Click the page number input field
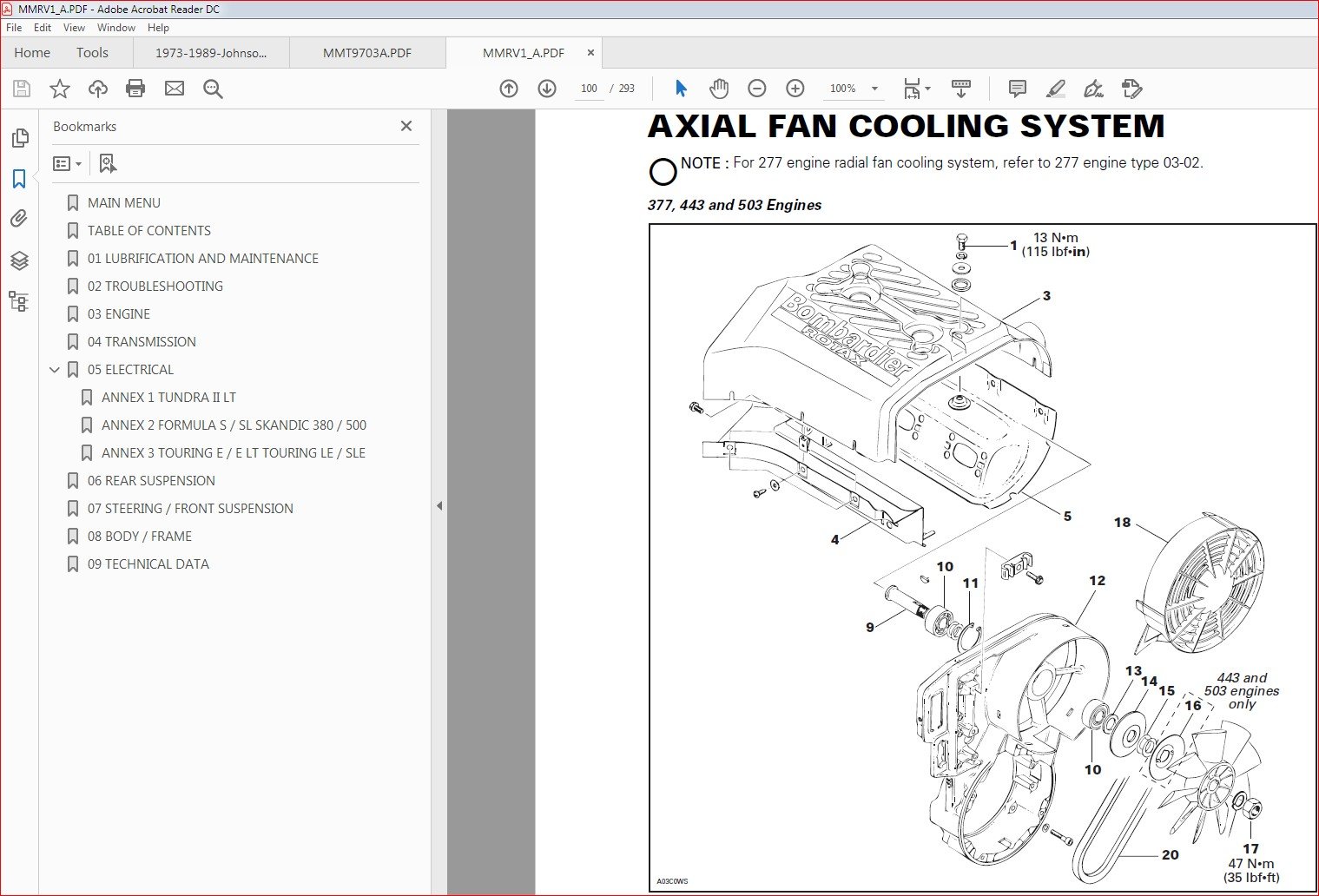Image resolution: width=1319 pixels, height=896 pixels. 589,89
